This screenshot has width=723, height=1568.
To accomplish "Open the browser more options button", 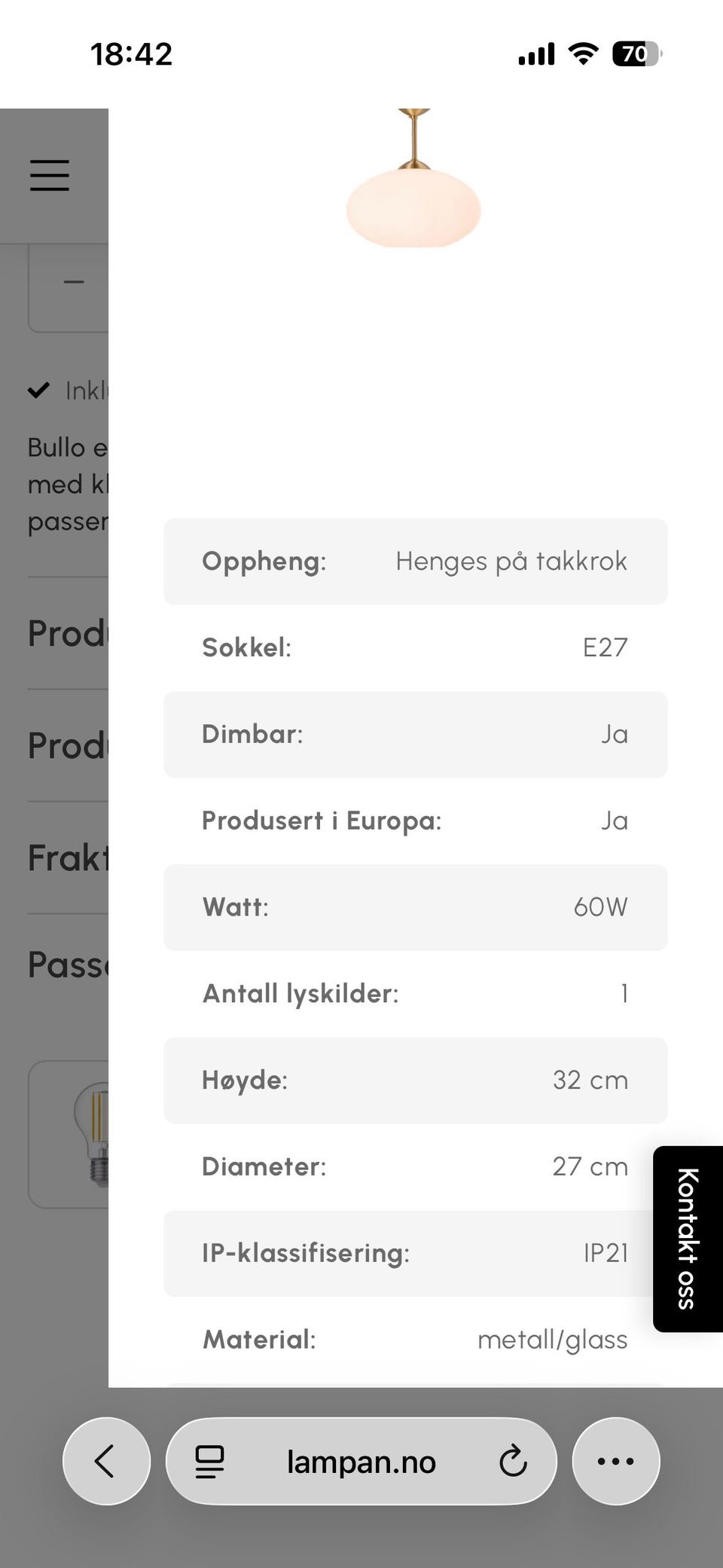I will point(615,1461).
